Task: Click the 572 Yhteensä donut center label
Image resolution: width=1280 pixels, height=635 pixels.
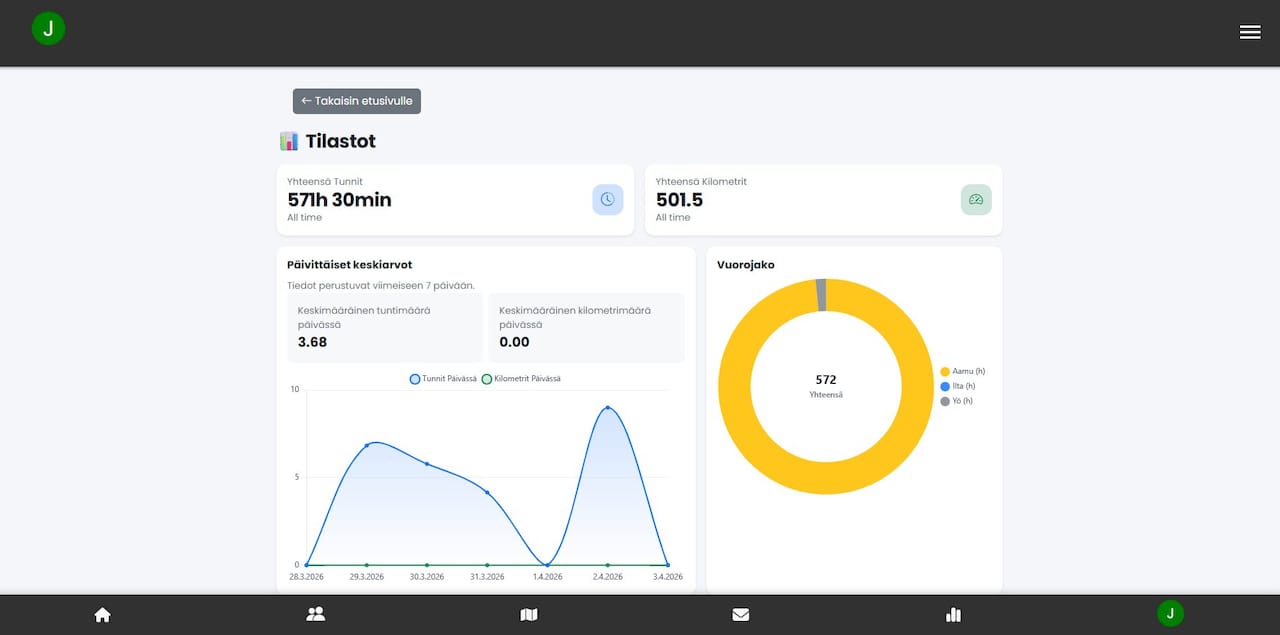Action: (x=826, y=386)
